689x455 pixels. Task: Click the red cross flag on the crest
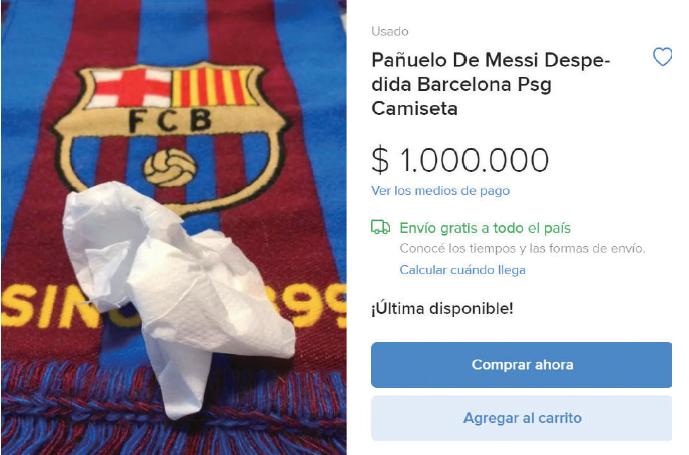[132, 87]
